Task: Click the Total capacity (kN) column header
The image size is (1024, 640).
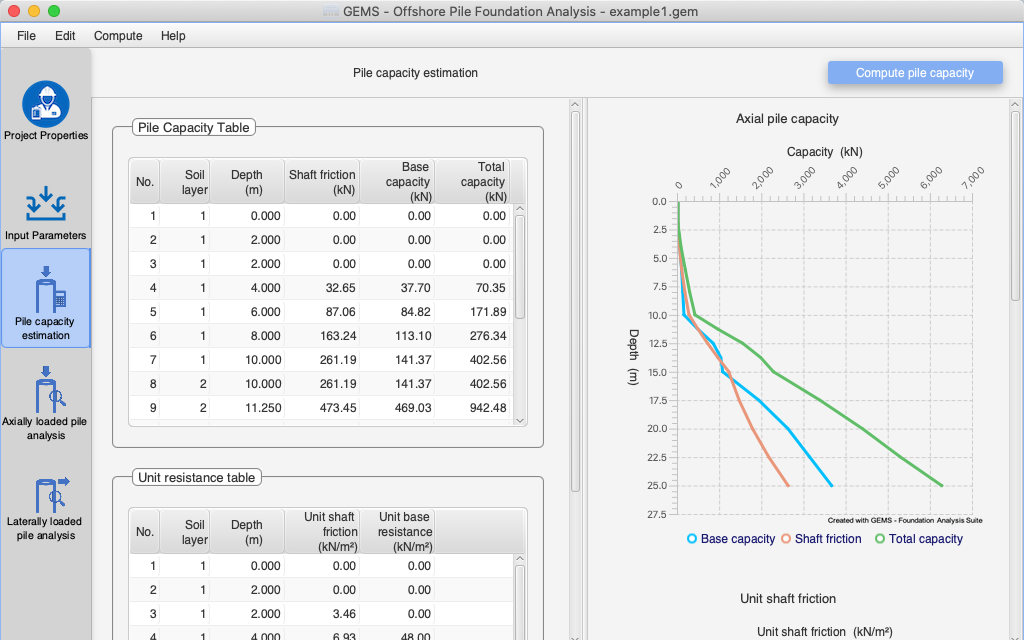Action: (471, 182)
